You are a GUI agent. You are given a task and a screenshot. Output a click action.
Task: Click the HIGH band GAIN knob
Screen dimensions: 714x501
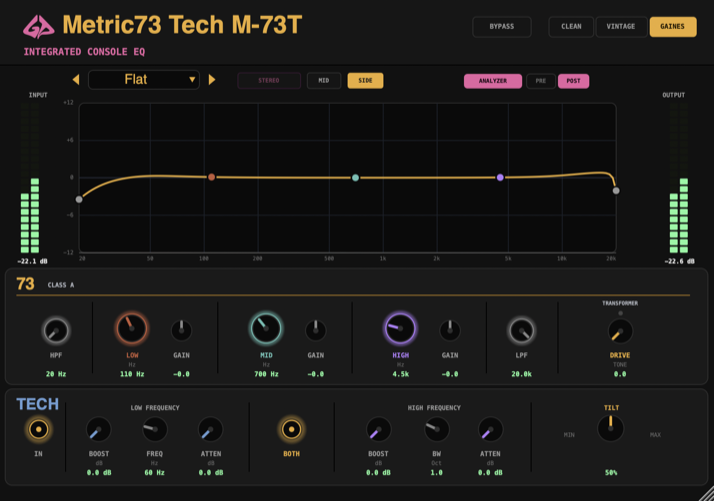[450, 331]
